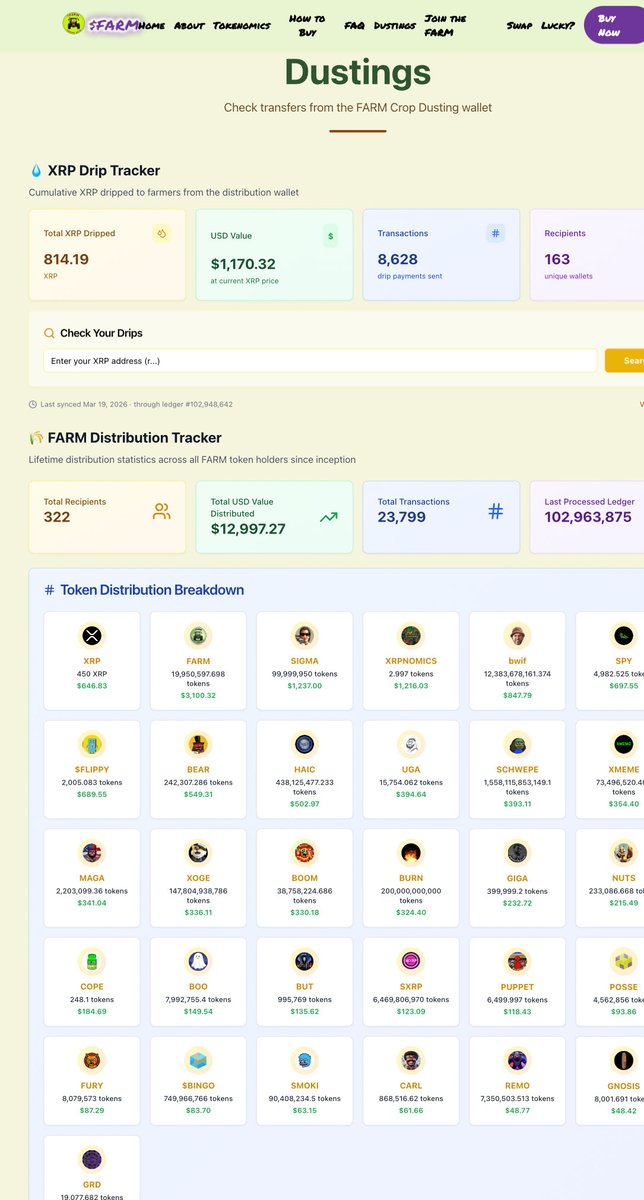Select the FURY token logo
Image resolution: width=644 pixels, height=1200 pixels.
(x=92, y=1060)
